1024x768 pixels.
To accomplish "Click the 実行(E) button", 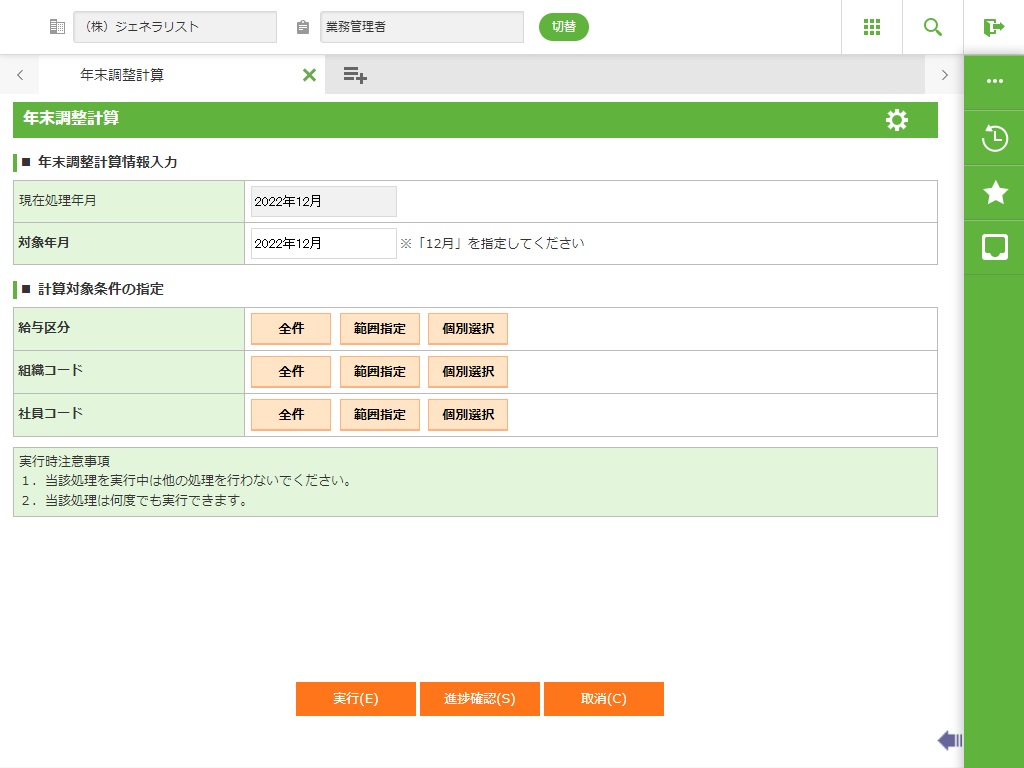I will [x=356, y=699].
